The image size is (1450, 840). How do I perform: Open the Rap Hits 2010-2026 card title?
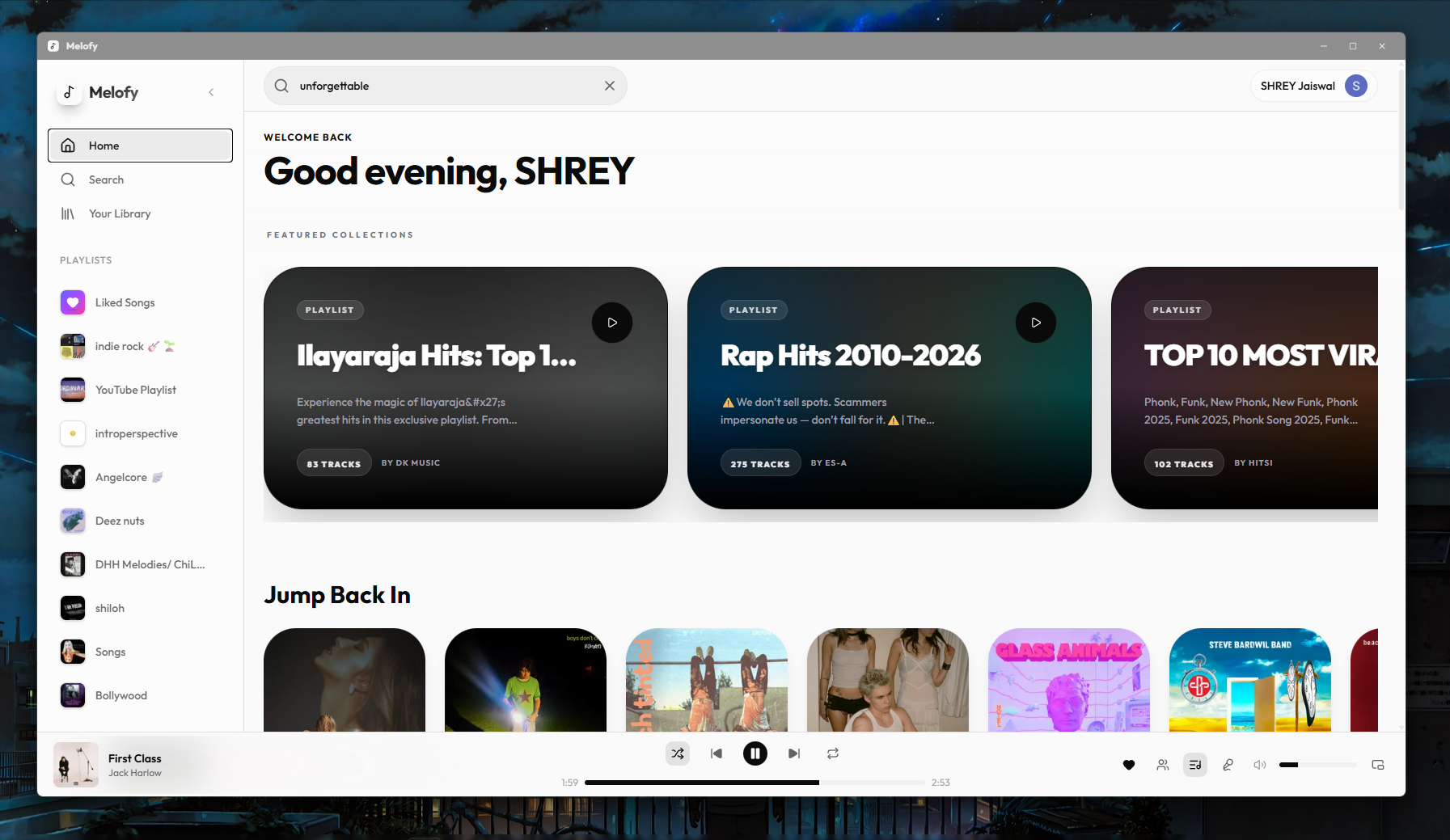click(851, 356)
